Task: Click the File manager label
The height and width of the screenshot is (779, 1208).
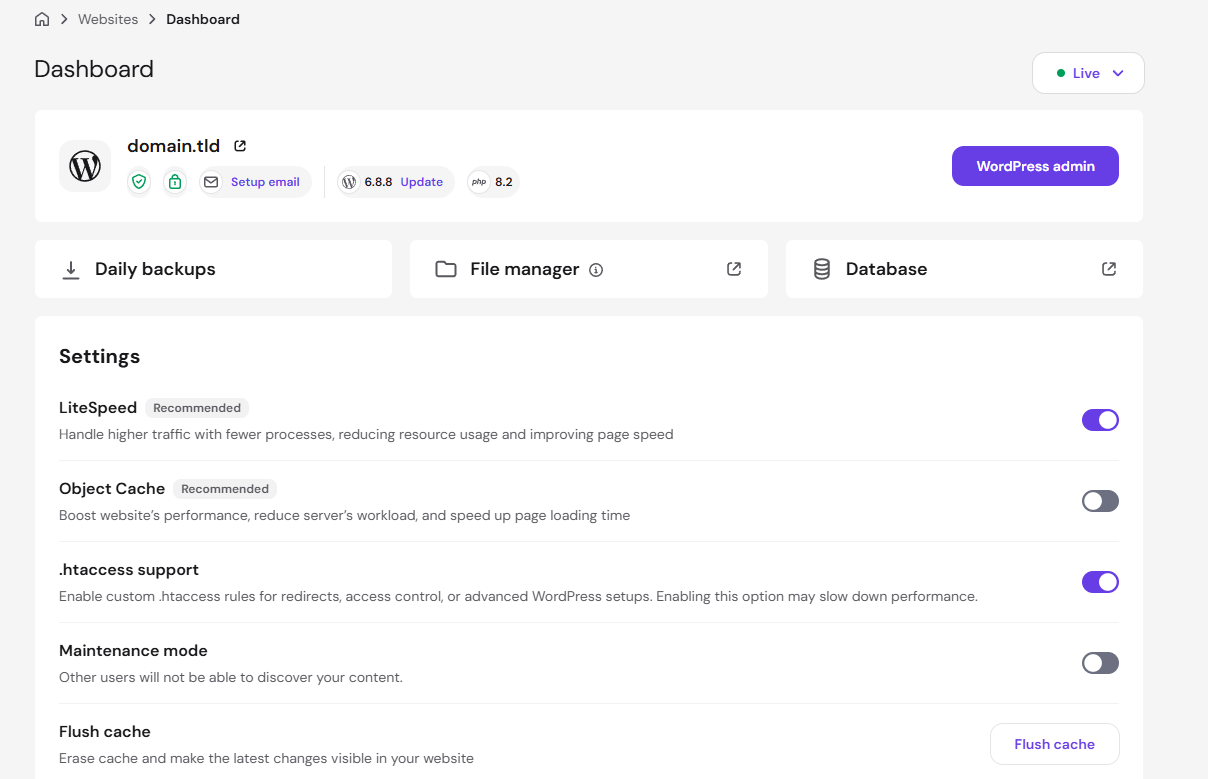Action: click(524, 269)
